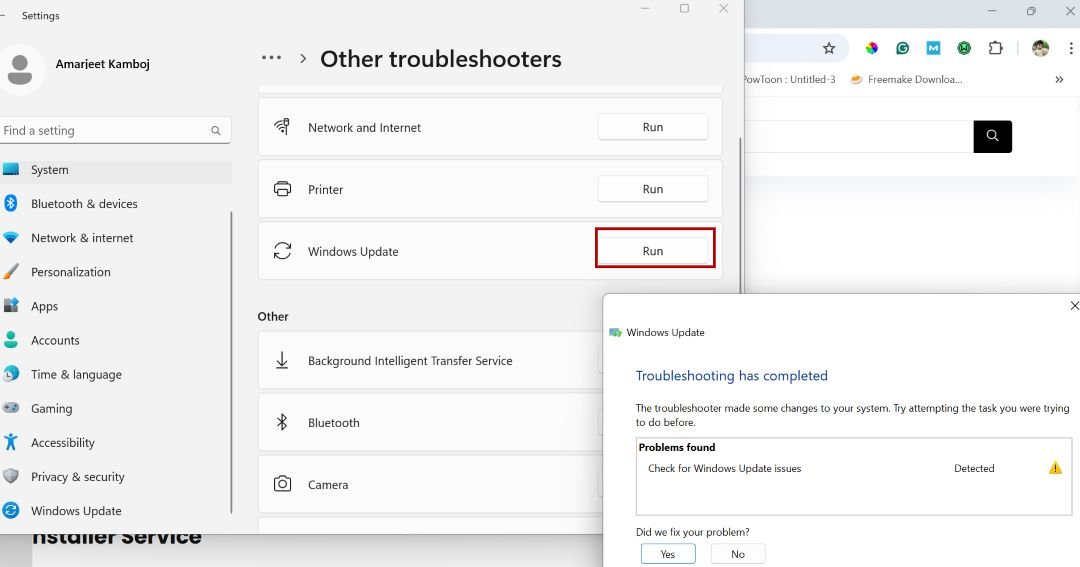Open Personalization settings
The image size is (1080, 567).
click(70, 272)
